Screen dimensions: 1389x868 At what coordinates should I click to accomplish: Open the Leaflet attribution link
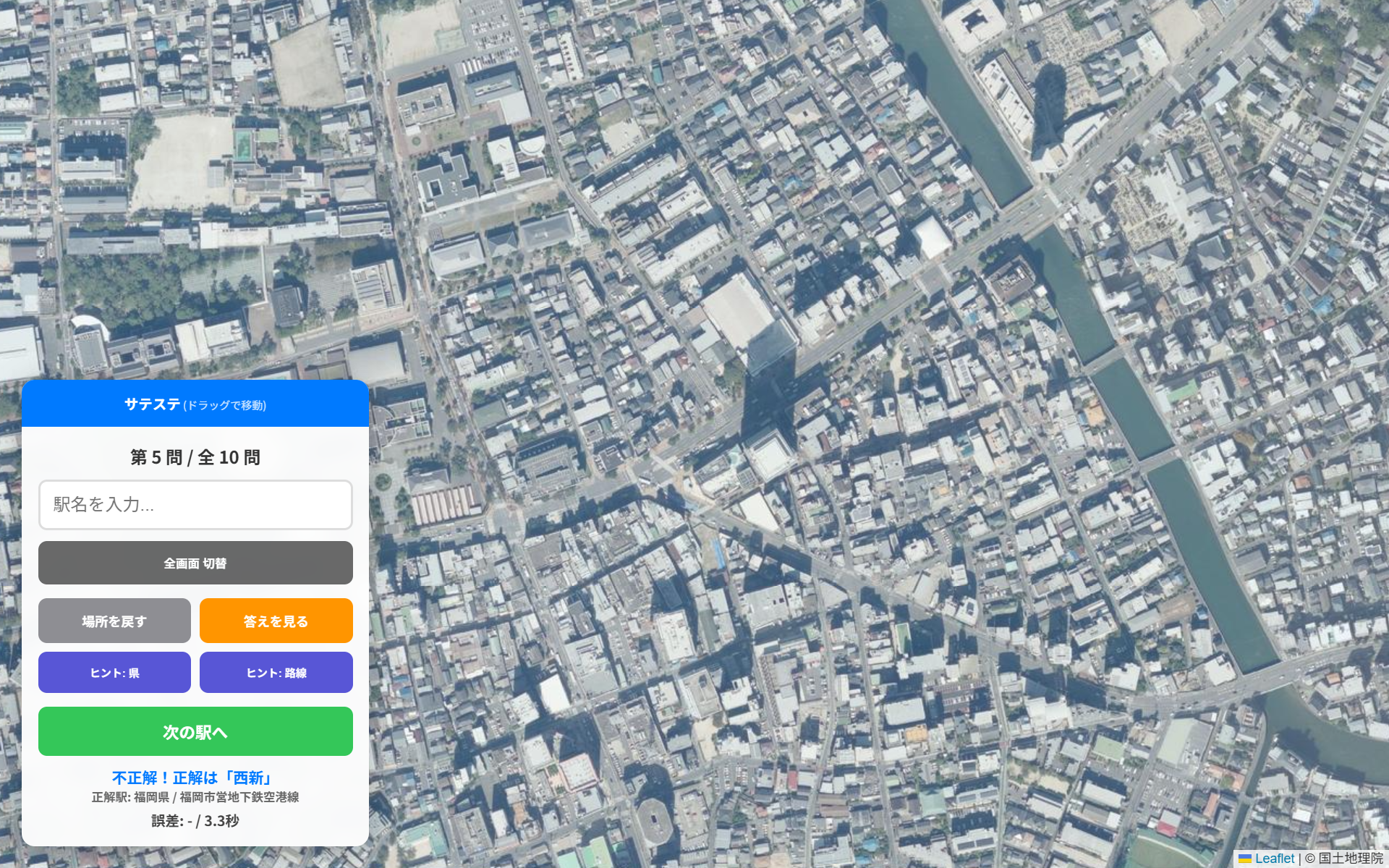point(1275,859)
